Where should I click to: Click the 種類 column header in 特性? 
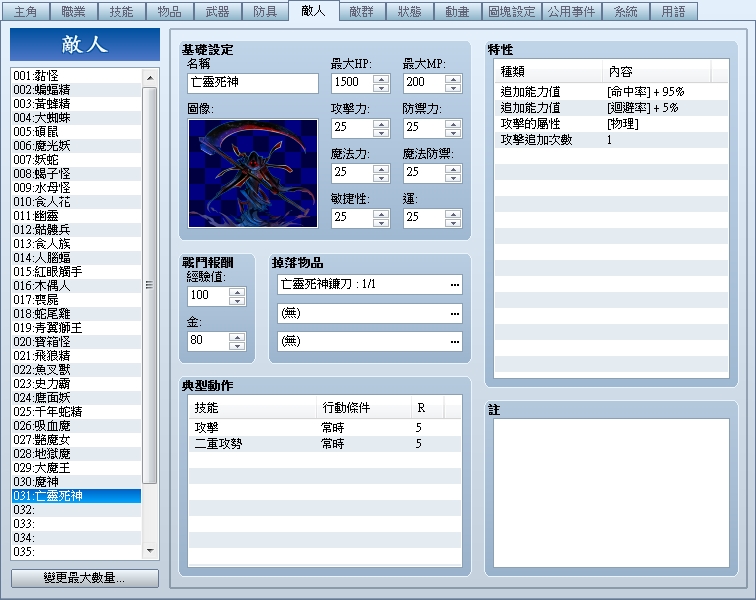pos(549,72)
